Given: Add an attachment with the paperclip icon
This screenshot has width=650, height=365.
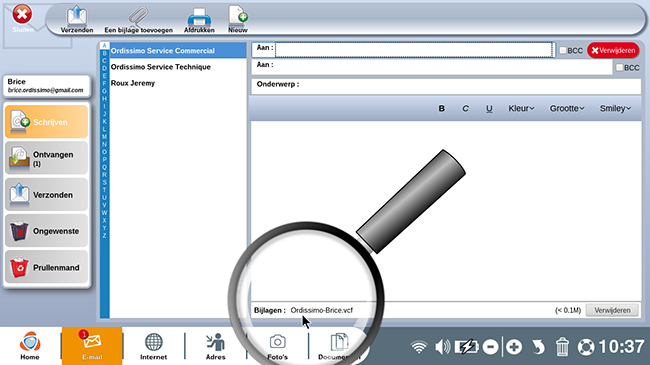Looking at the screenshot, I should pos(138,19).
